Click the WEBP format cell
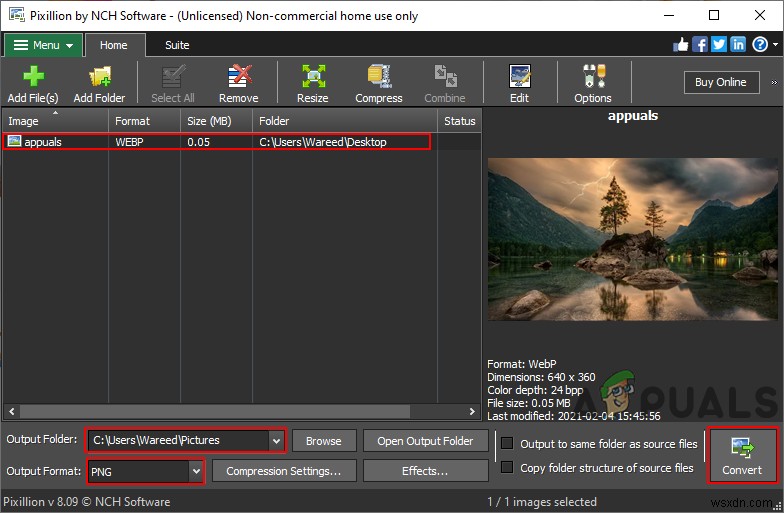The height and width of the screenshot is (513, 784). [130, 142]
